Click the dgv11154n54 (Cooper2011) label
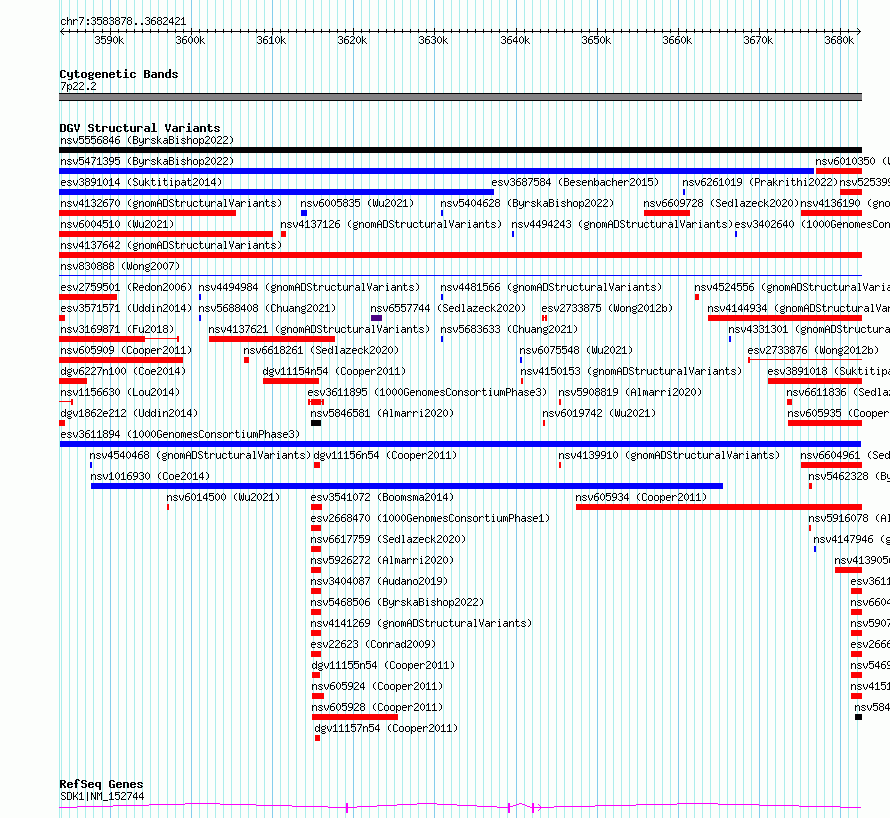 (334, 371)
